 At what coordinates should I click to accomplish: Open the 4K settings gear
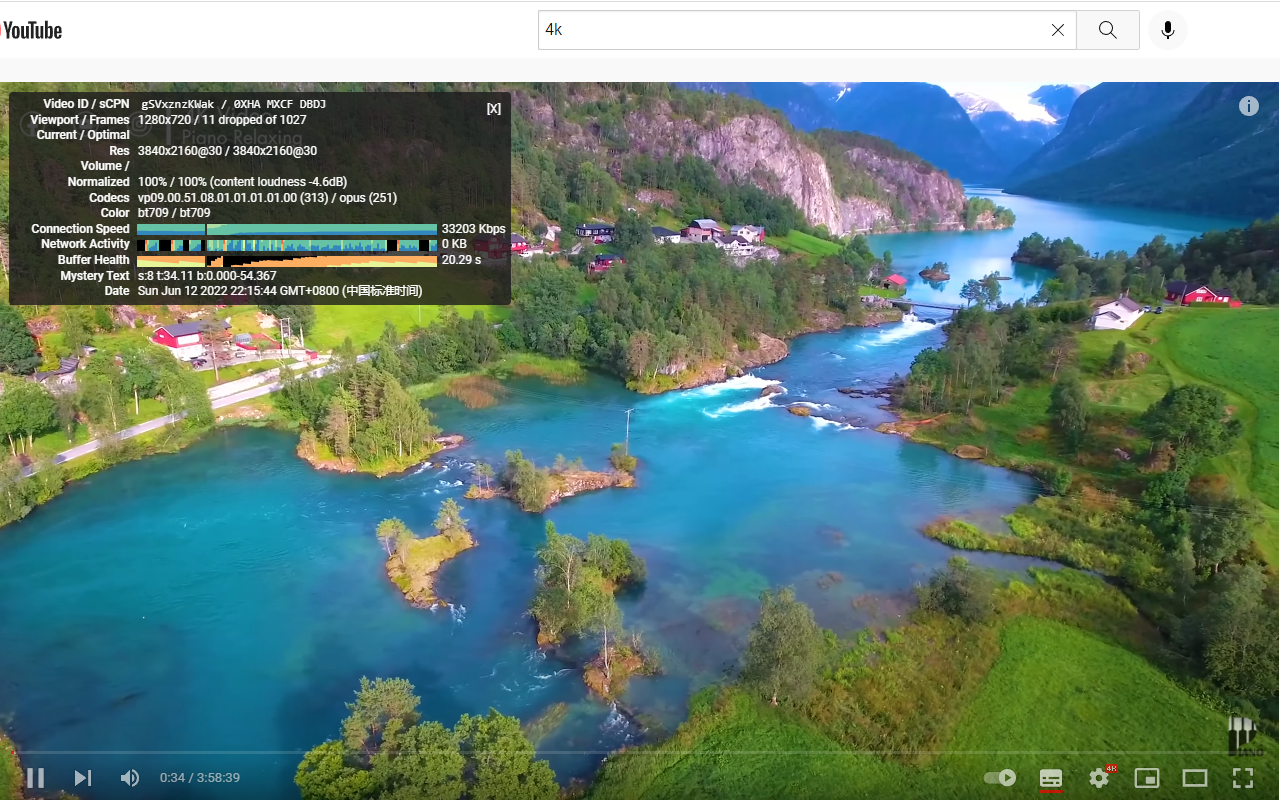[1100, 777]
